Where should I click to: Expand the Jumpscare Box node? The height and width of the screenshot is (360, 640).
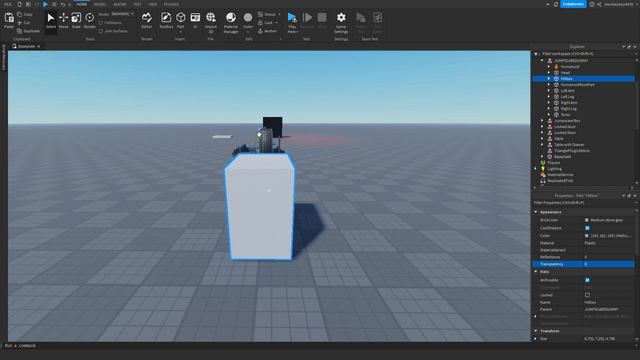[542, 121]
